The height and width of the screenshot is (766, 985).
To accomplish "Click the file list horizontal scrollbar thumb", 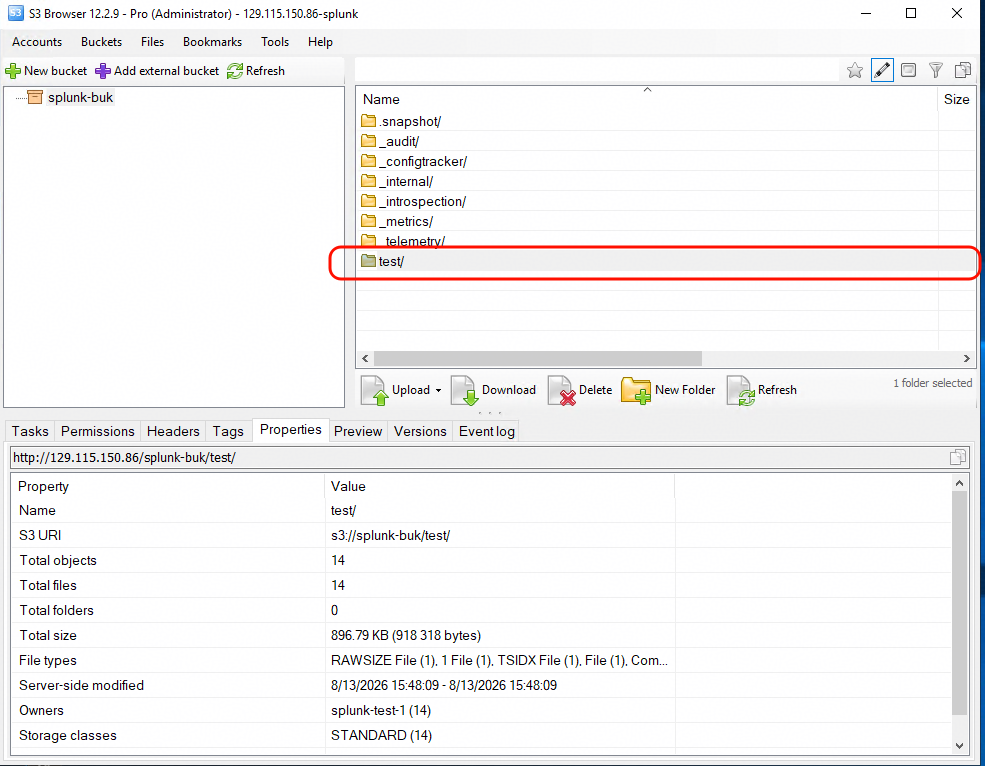I will [538, 358].
